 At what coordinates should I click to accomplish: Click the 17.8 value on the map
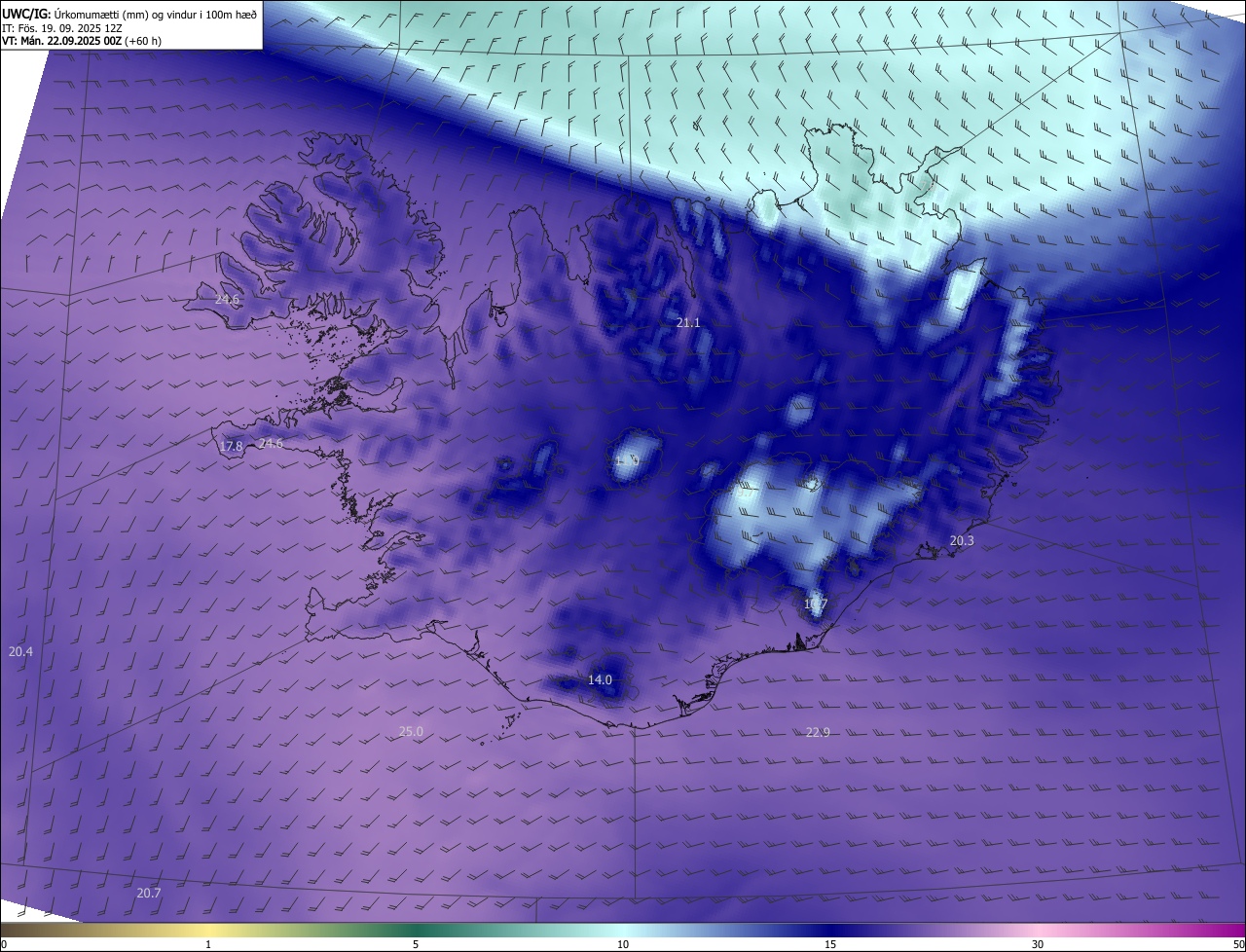click(231, 446)
